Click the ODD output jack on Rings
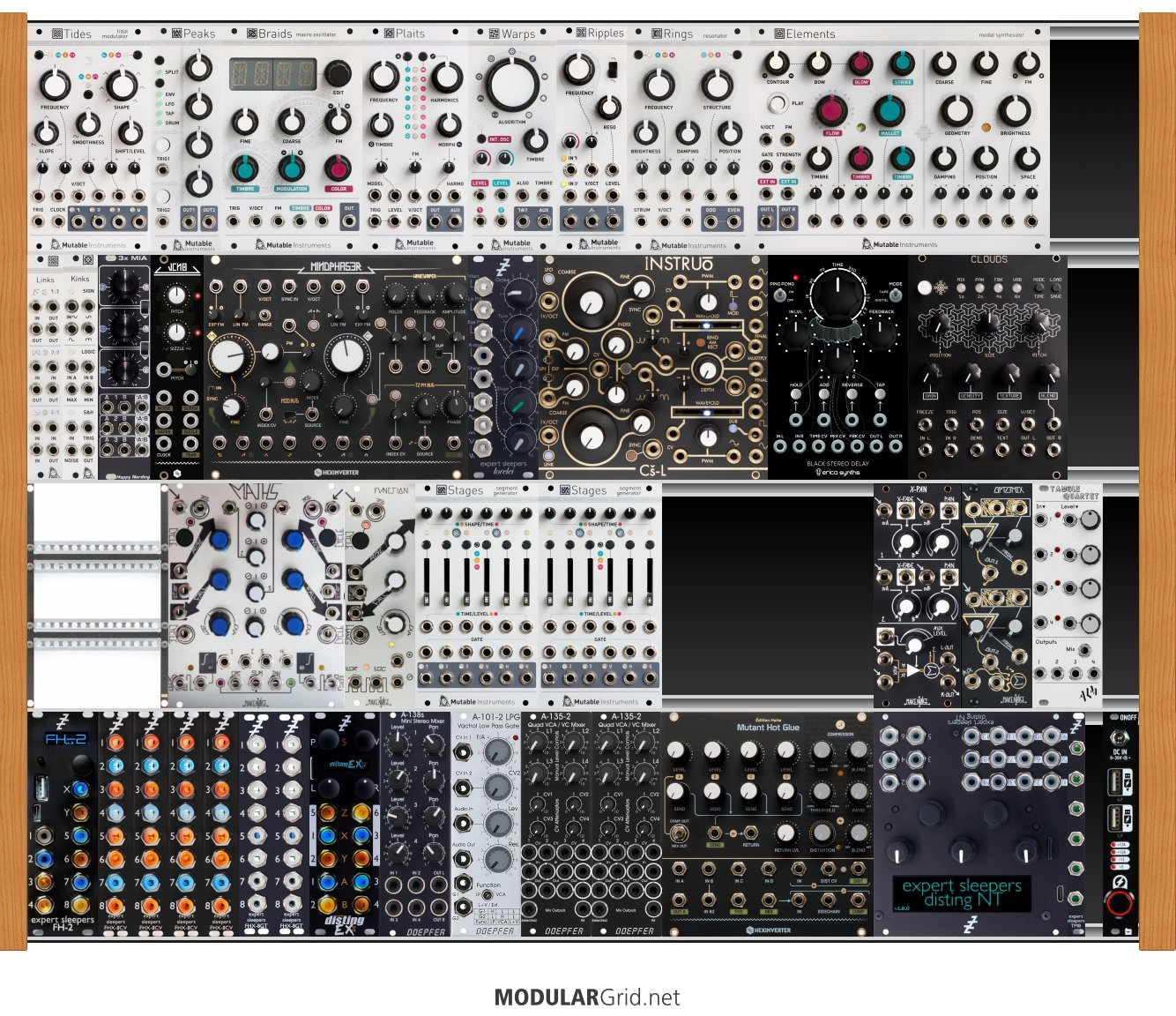Screen dimensions: 1176x1016 pos(711,220)
